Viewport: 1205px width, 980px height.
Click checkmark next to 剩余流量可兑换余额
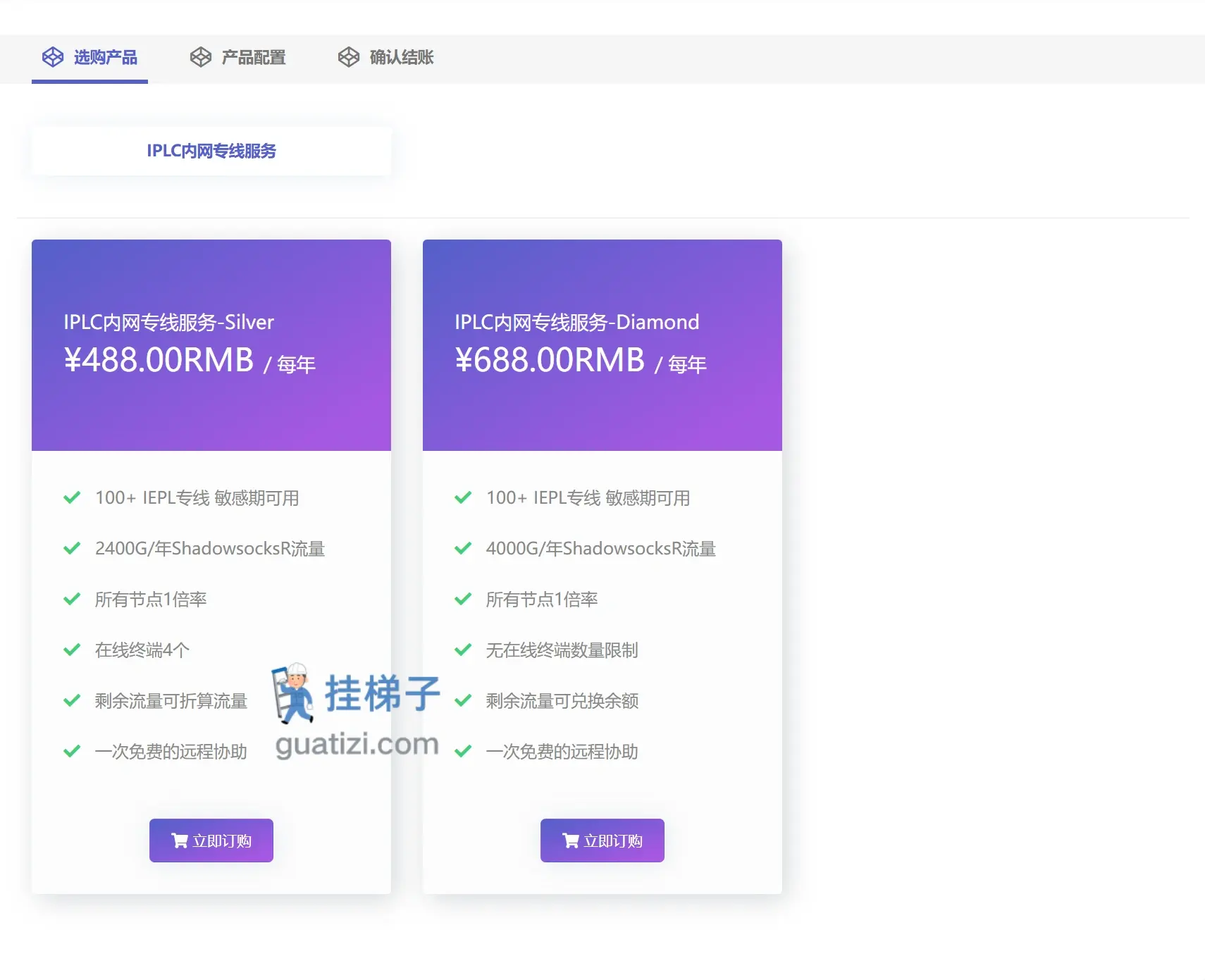[463, 700]
